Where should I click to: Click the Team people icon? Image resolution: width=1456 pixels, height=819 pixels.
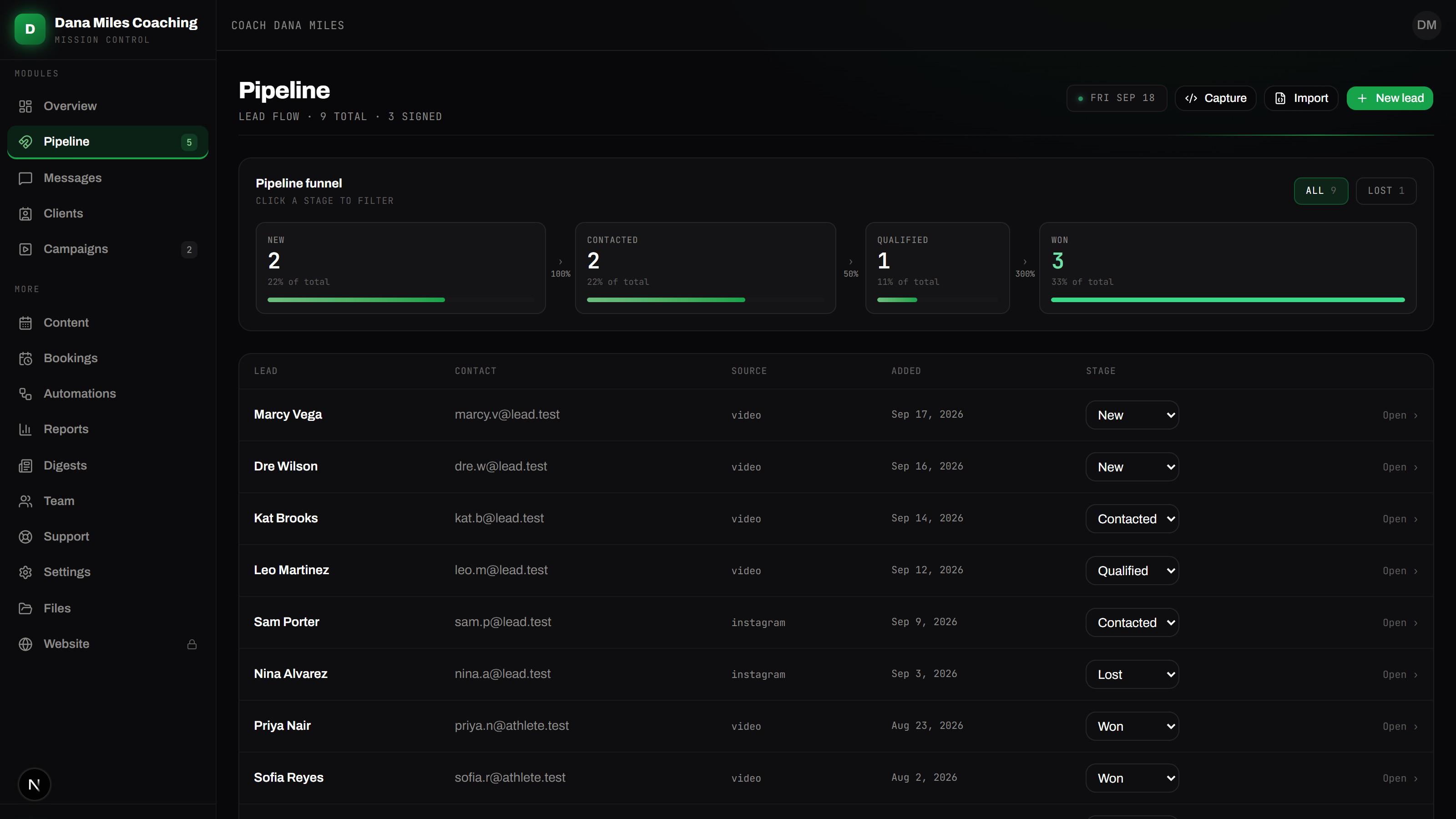(25, 501)
